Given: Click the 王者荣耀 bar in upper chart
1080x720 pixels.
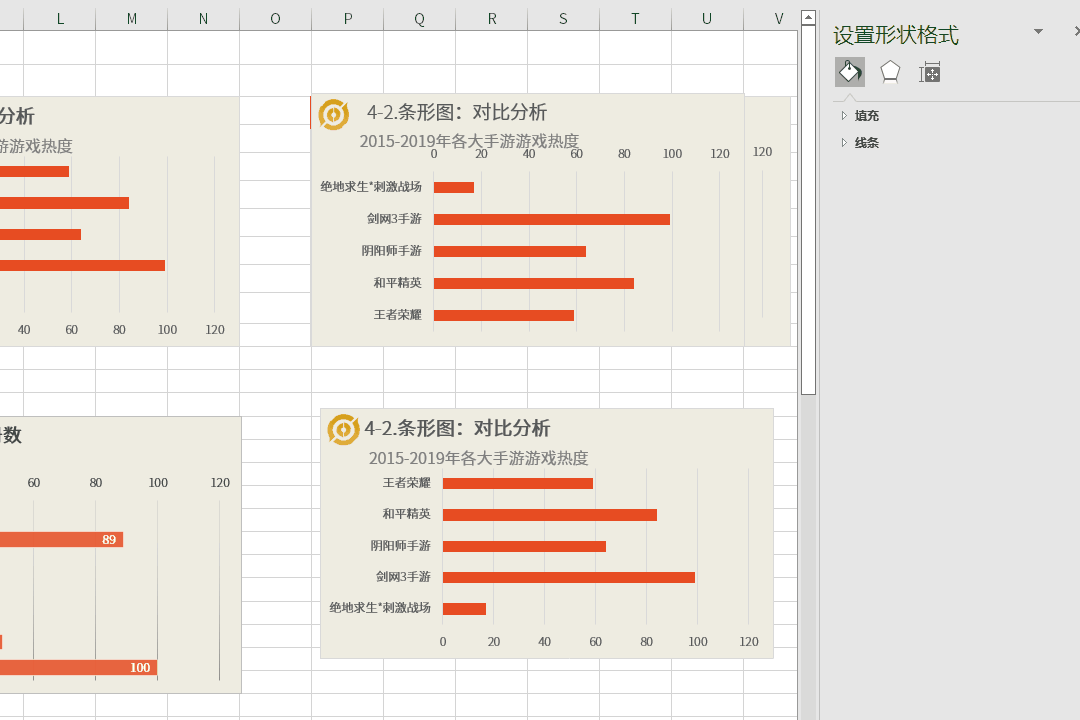Looking at the screenshot, I should [x=503, y=316].
